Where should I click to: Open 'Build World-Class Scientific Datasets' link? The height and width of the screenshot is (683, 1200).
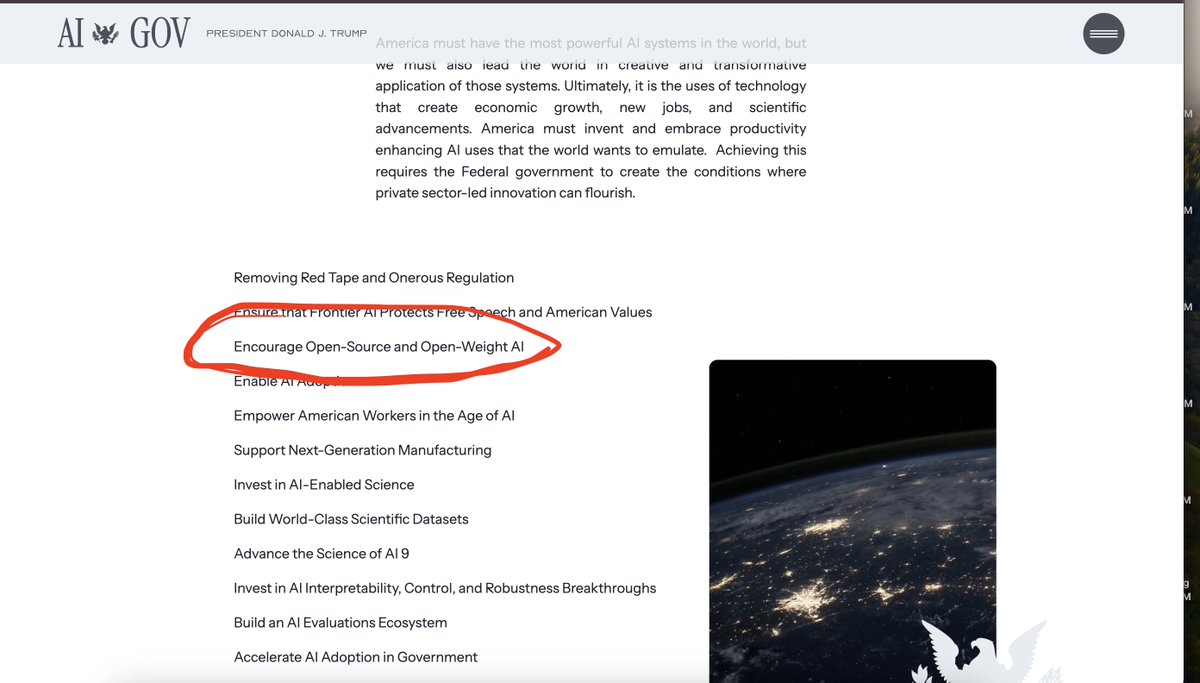tap(351, 519)
